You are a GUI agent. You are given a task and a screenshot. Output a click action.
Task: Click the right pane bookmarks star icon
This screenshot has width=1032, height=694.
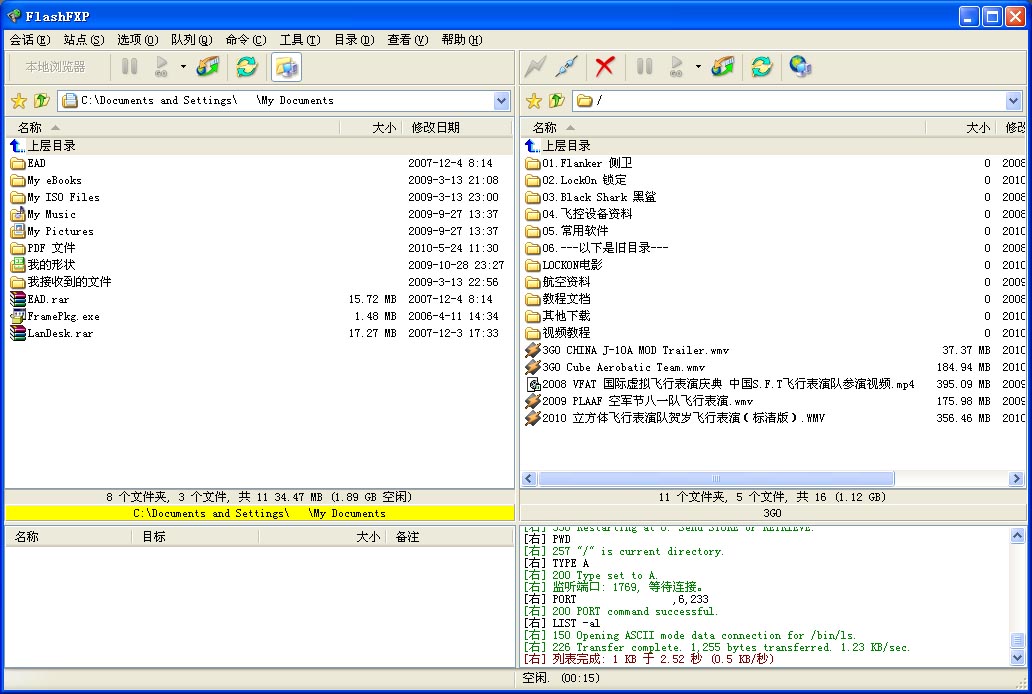(x=534, y=101)
